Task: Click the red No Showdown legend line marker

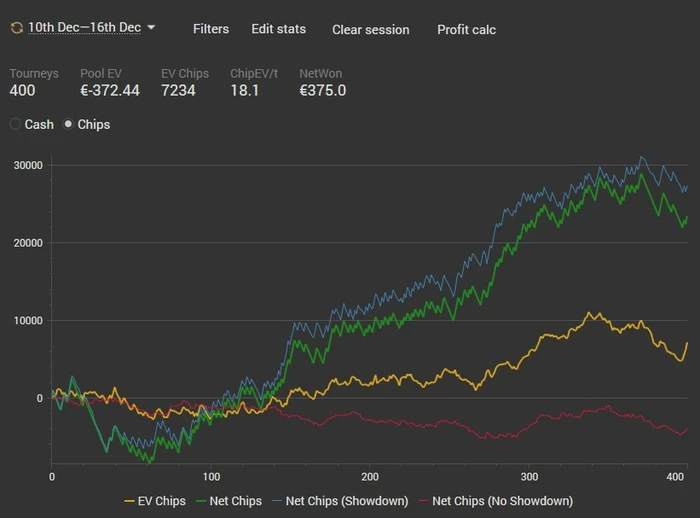Action: click(x=426, y=500)
